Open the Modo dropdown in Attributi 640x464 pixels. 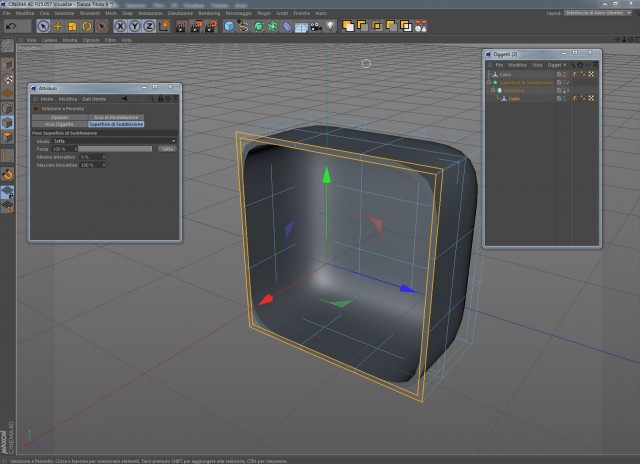[115, 141]
